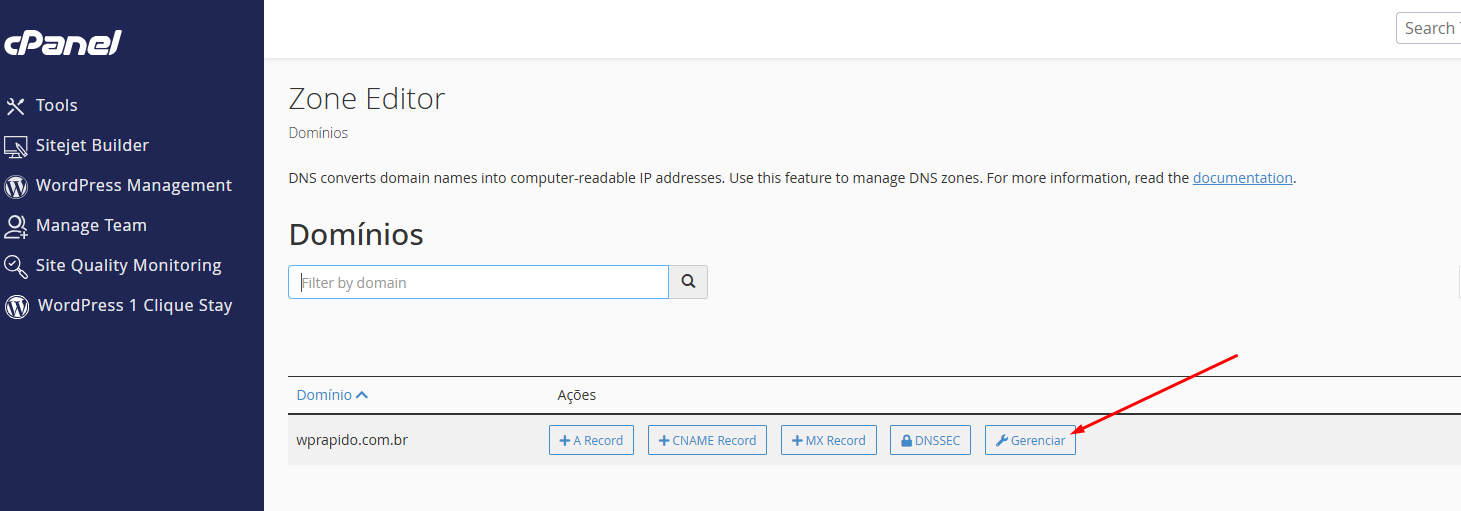Open WordPress 1 Clique Stay icon

[x=17, y=306]
